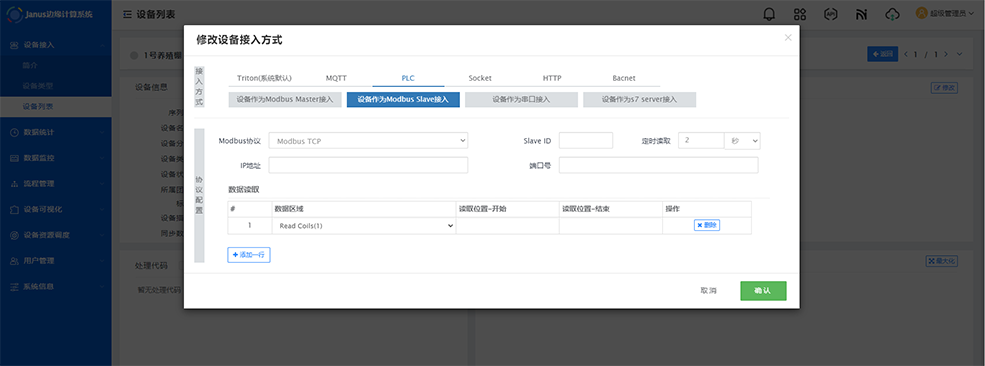Choose 设备作为串口接入 option
This screenshot has height=366, width=985.
521,100
